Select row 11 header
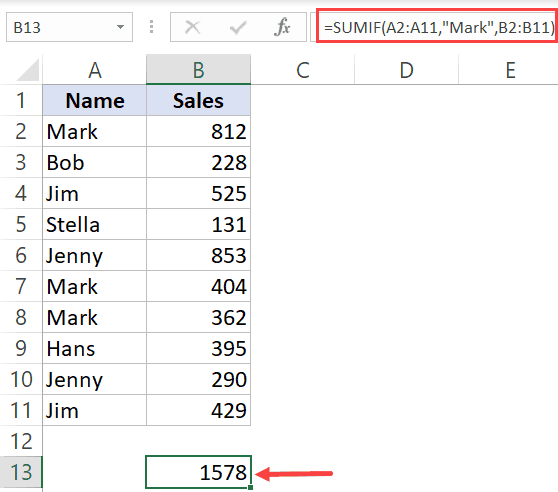The width and height of the screenshot is (558, 492). click(21, 410)
